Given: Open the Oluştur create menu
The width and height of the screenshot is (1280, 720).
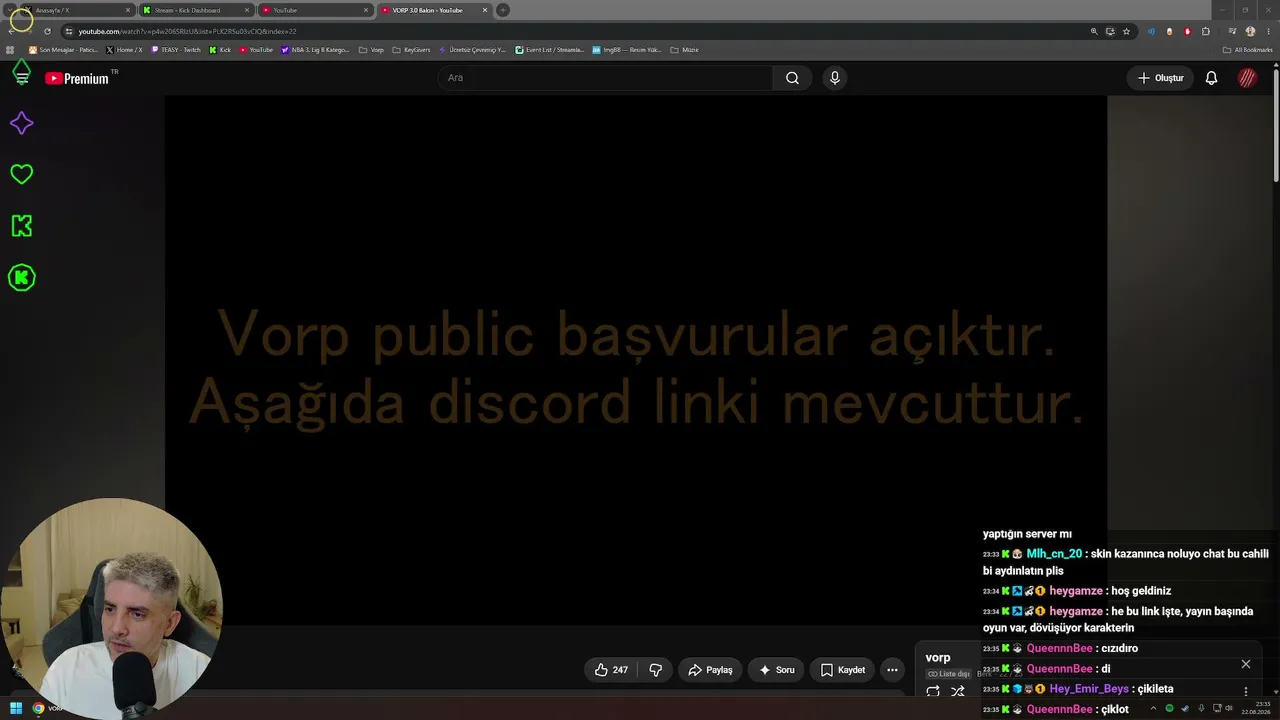Looking at the screenshot, I should (x=1161, y=78).
